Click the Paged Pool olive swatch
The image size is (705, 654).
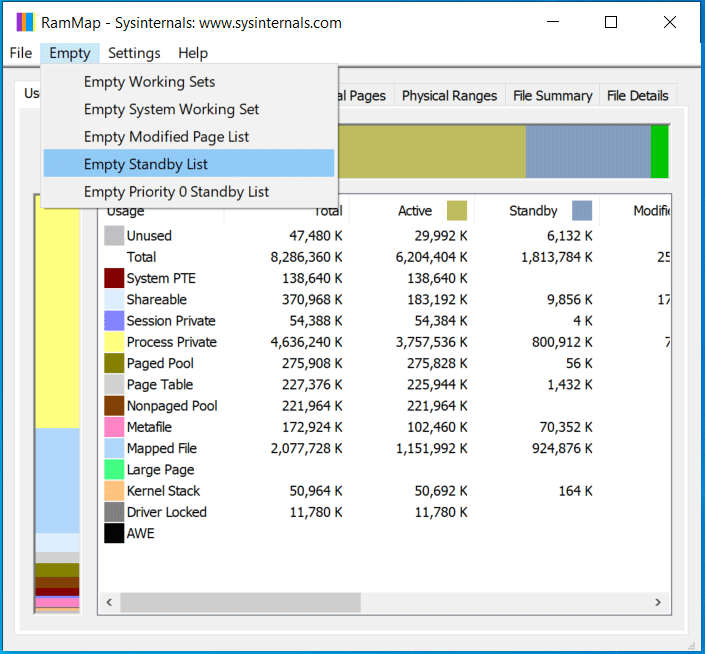click(114, 363)
